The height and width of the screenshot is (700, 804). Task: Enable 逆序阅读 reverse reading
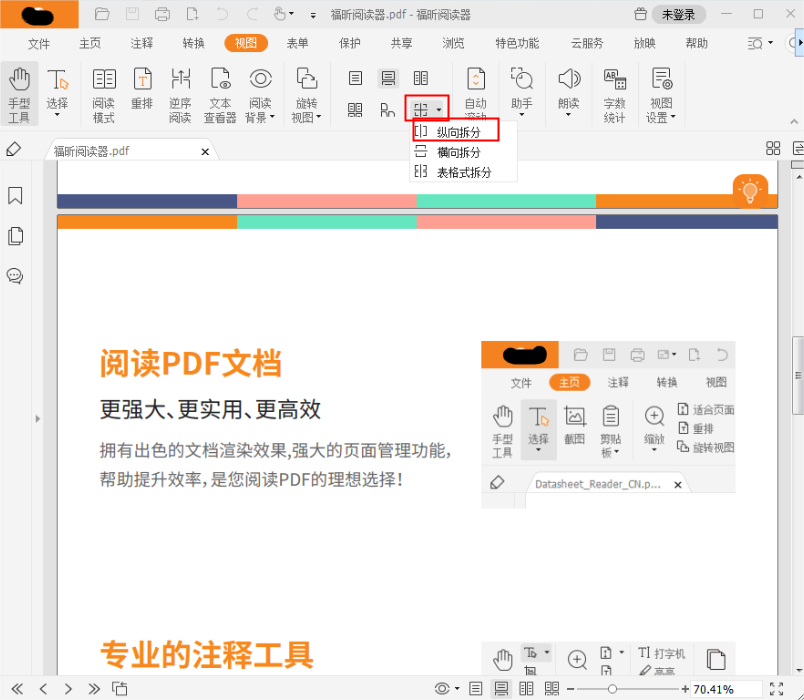(x=180, y=92)
